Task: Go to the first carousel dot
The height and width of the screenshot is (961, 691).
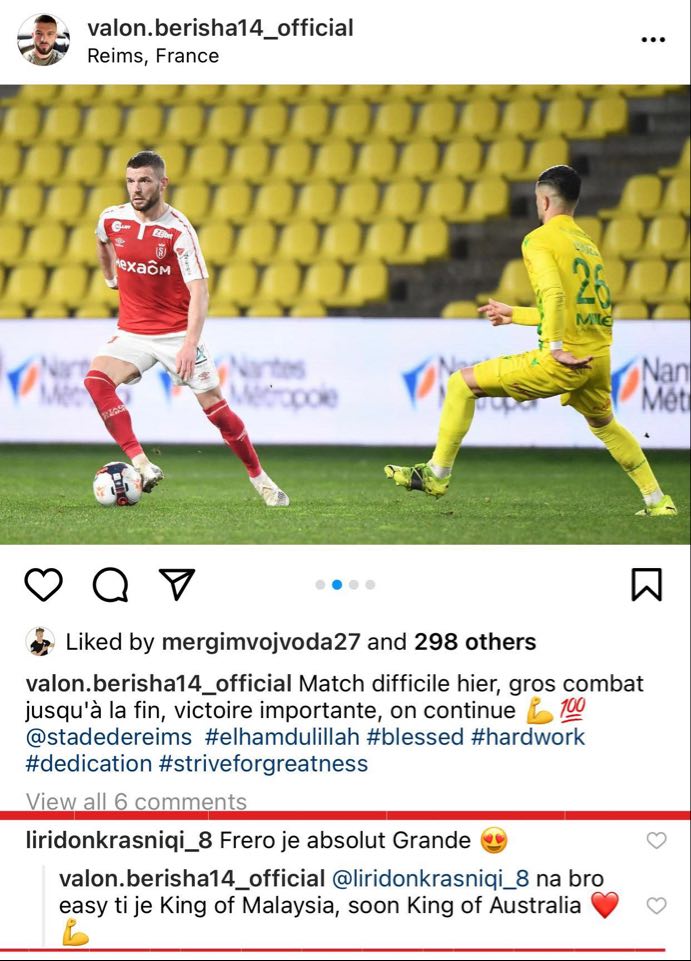Action: coord(320,585)
